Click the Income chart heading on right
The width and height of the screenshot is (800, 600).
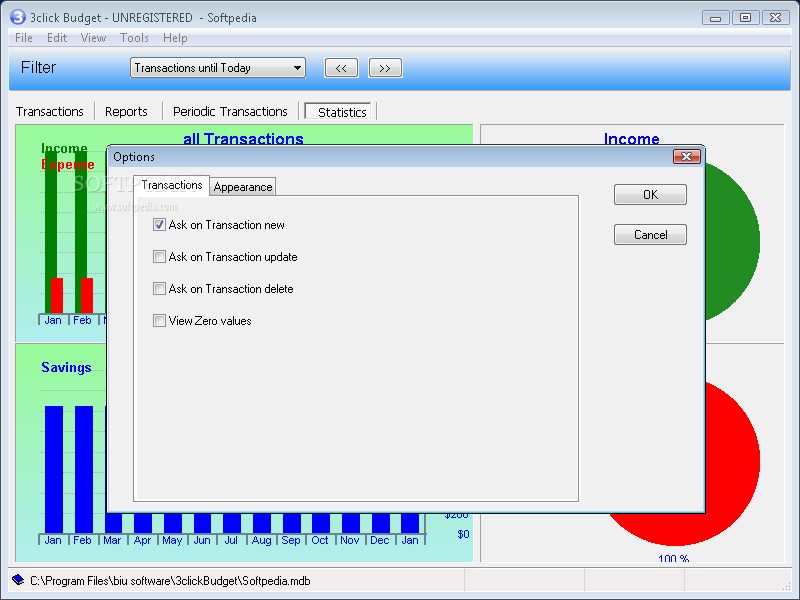[x=631, y=138]
